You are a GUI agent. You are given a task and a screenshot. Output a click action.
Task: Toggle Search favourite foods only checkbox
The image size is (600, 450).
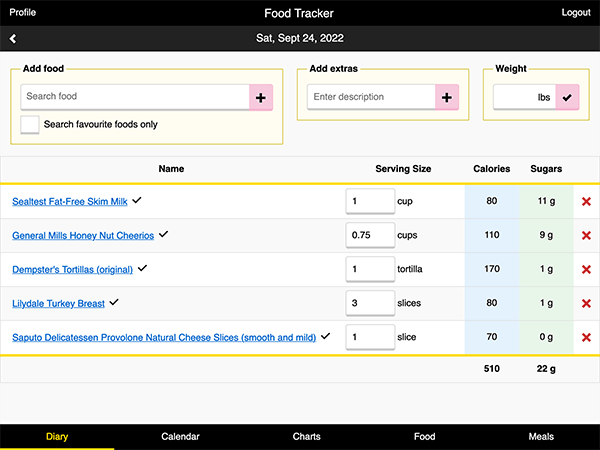click(30, 125)
